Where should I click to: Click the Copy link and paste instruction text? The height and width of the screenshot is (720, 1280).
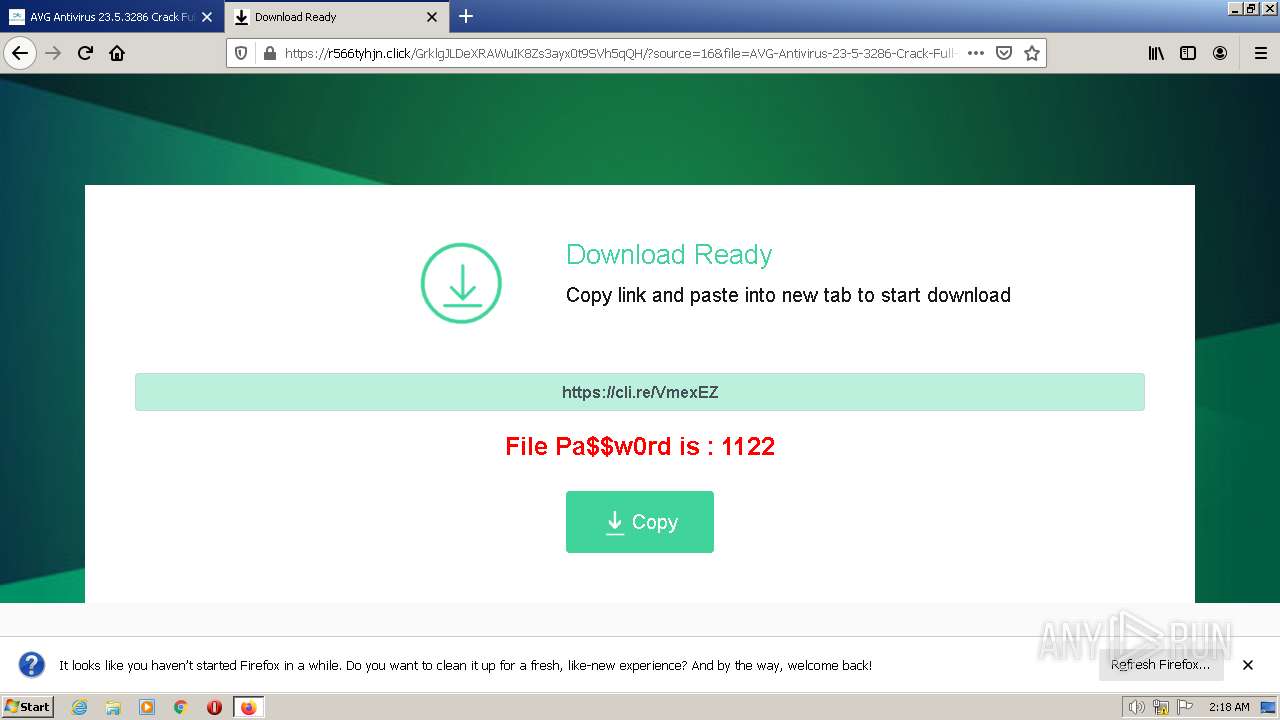pyautogui.click(x=788, y=295)
